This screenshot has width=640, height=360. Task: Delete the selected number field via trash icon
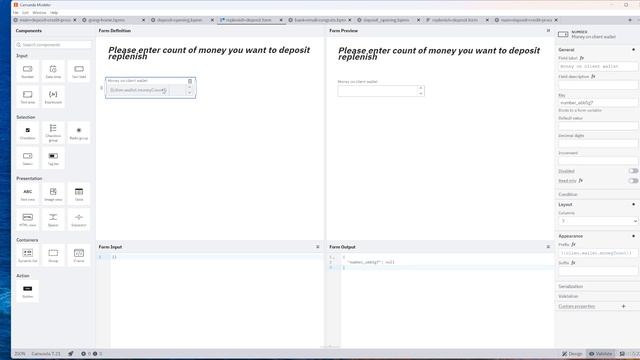[190, 81]
